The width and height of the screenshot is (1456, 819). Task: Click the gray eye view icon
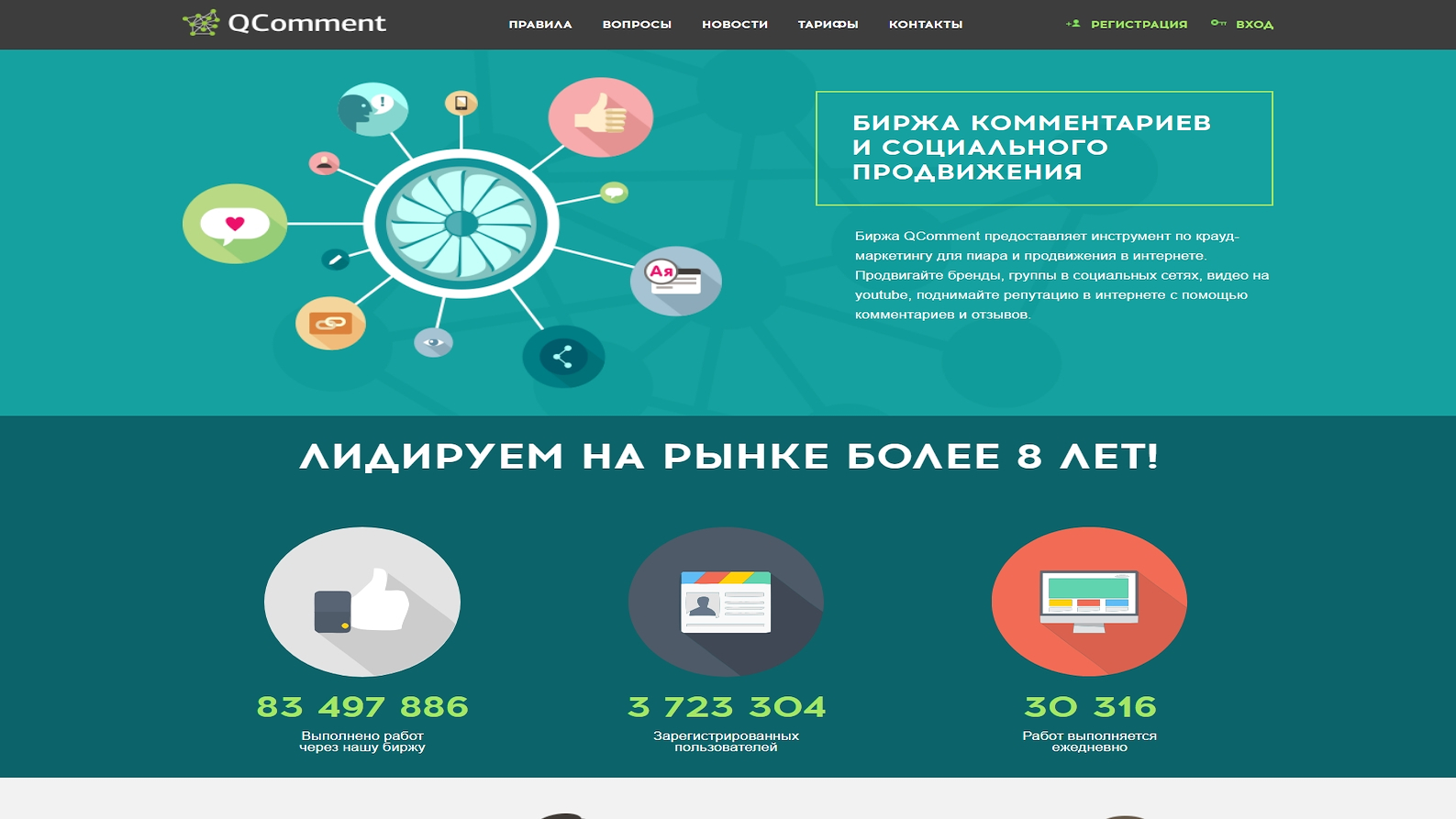point(433,342)
